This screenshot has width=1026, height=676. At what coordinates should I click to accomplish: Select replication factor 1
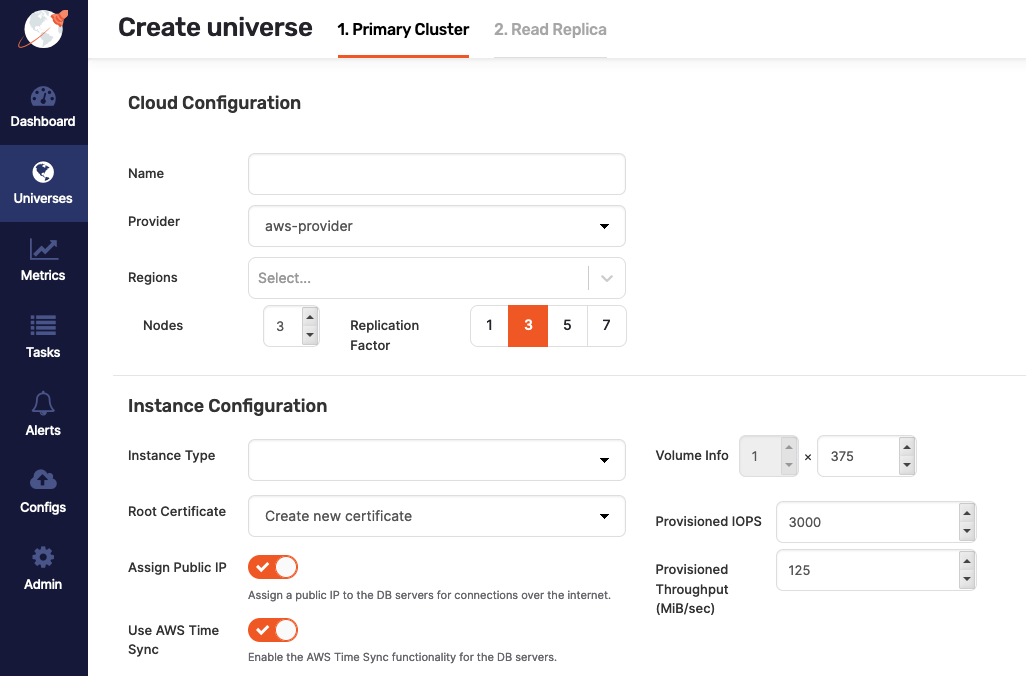click(488, 325)
